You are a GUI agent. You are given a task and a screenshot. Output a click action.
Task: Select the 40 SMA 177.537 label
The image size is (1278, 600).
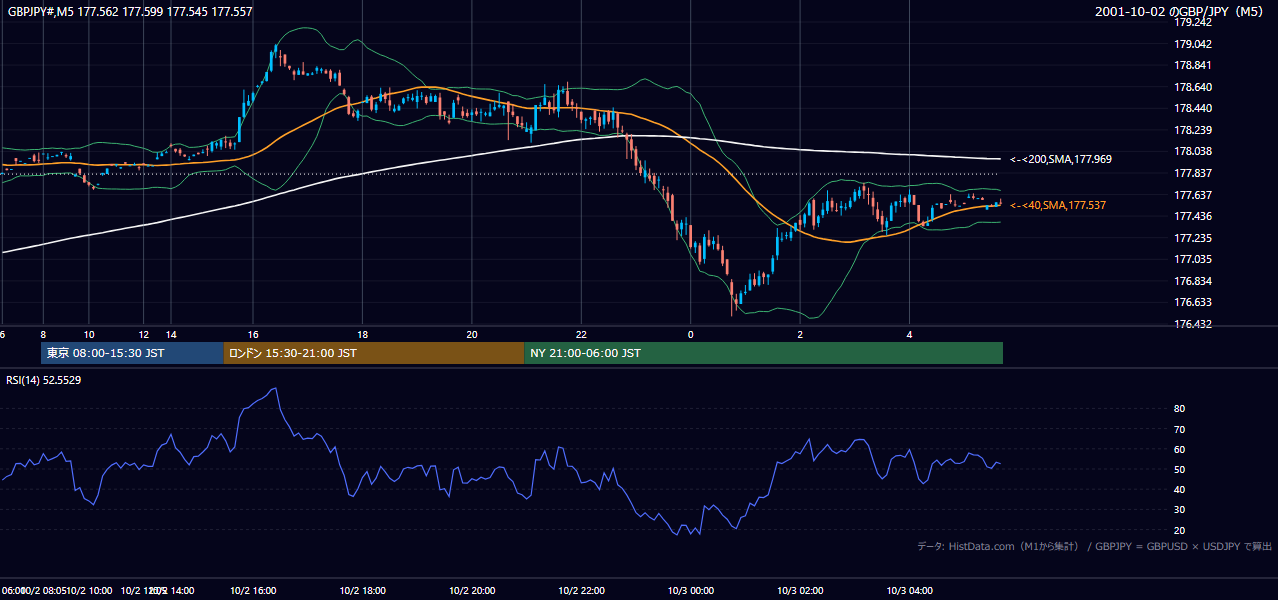click(1059, 205)
